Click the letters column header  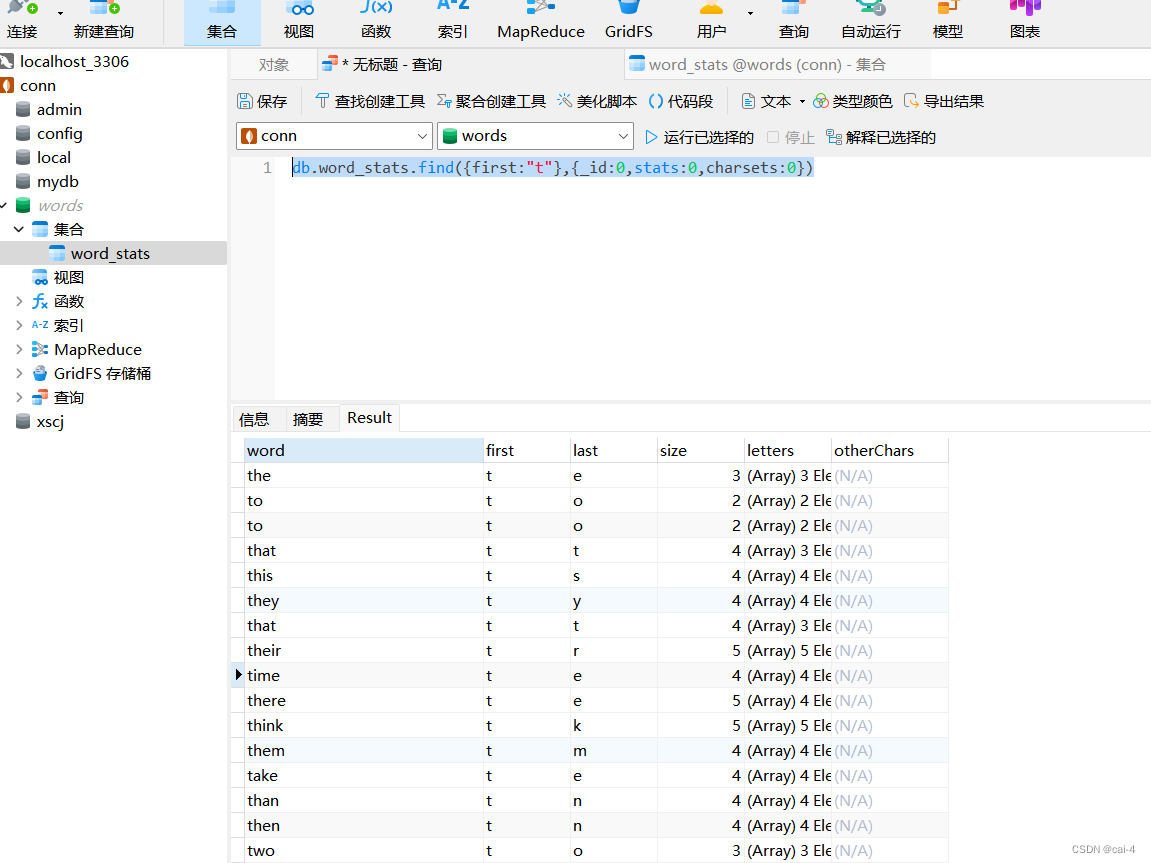(788, 451)
